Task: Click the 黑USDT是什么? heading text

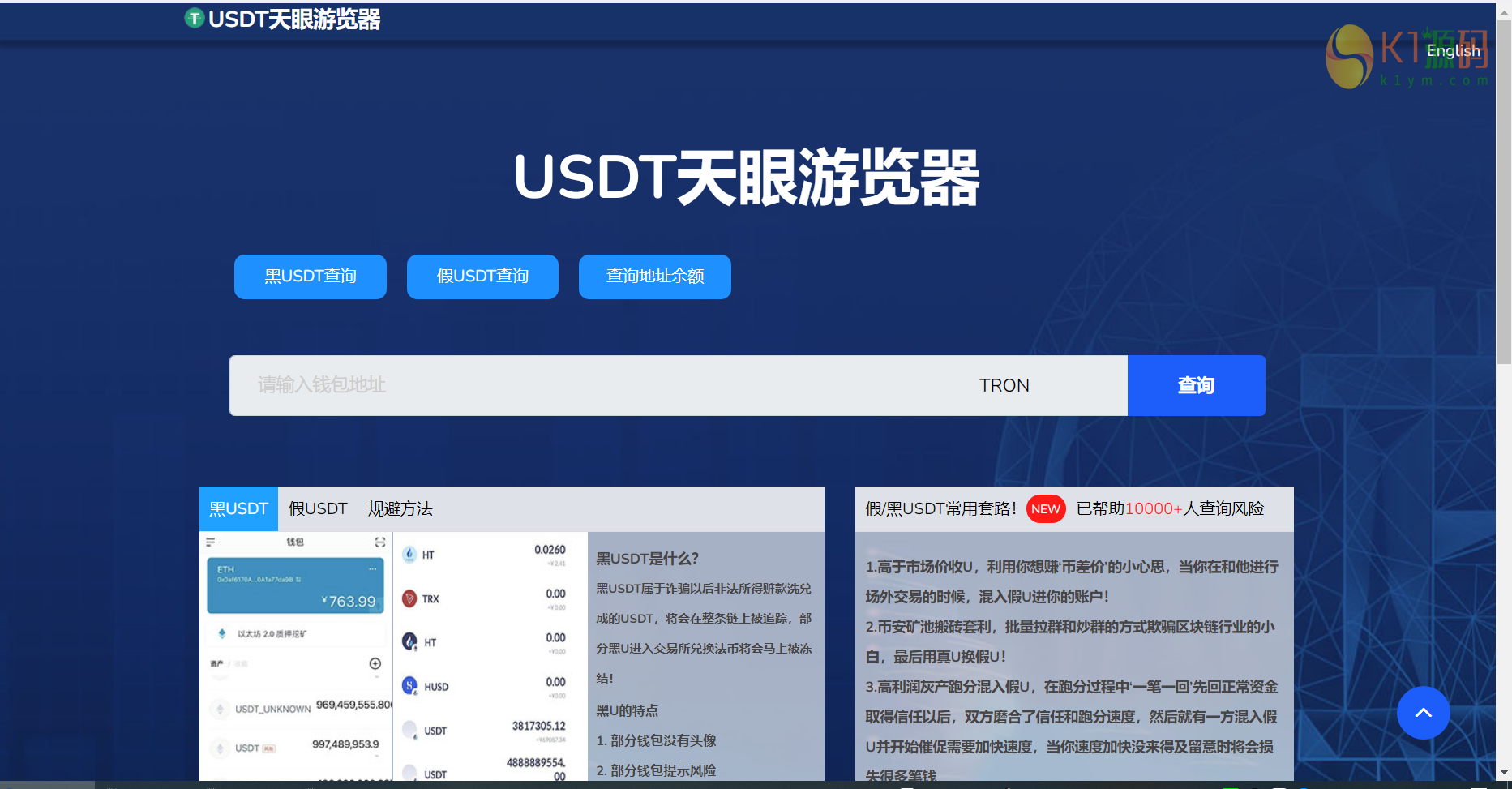Action: point(648,559)
